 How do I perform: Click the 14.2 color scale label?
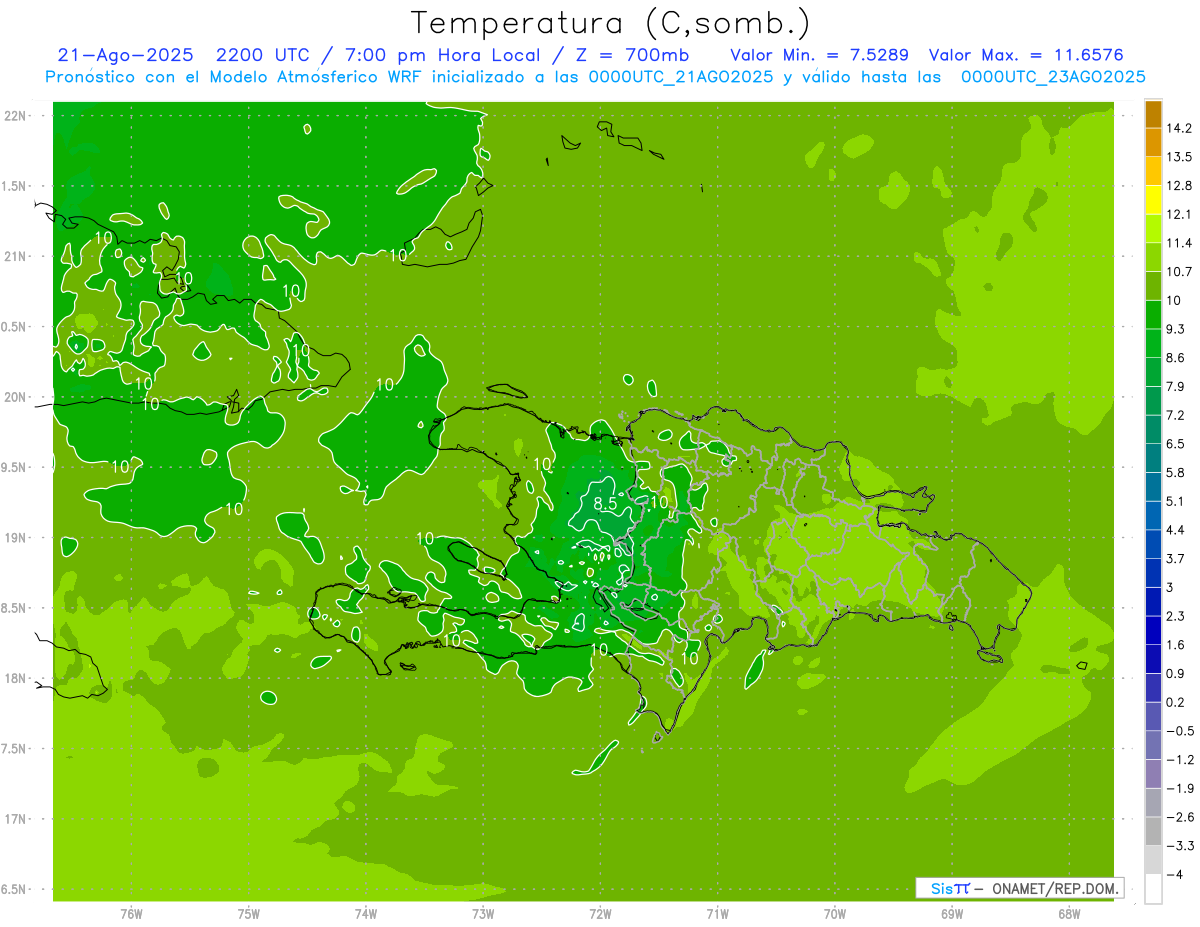click(1180, 128)
